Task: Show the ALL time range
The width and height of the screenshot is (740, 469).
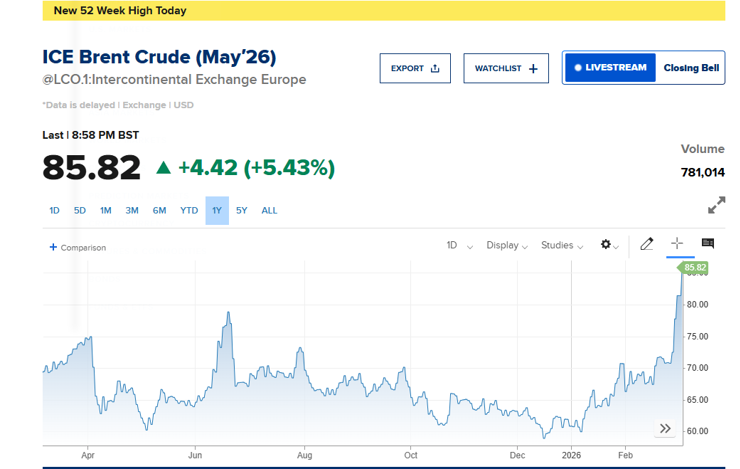Action: click(270, 211)
